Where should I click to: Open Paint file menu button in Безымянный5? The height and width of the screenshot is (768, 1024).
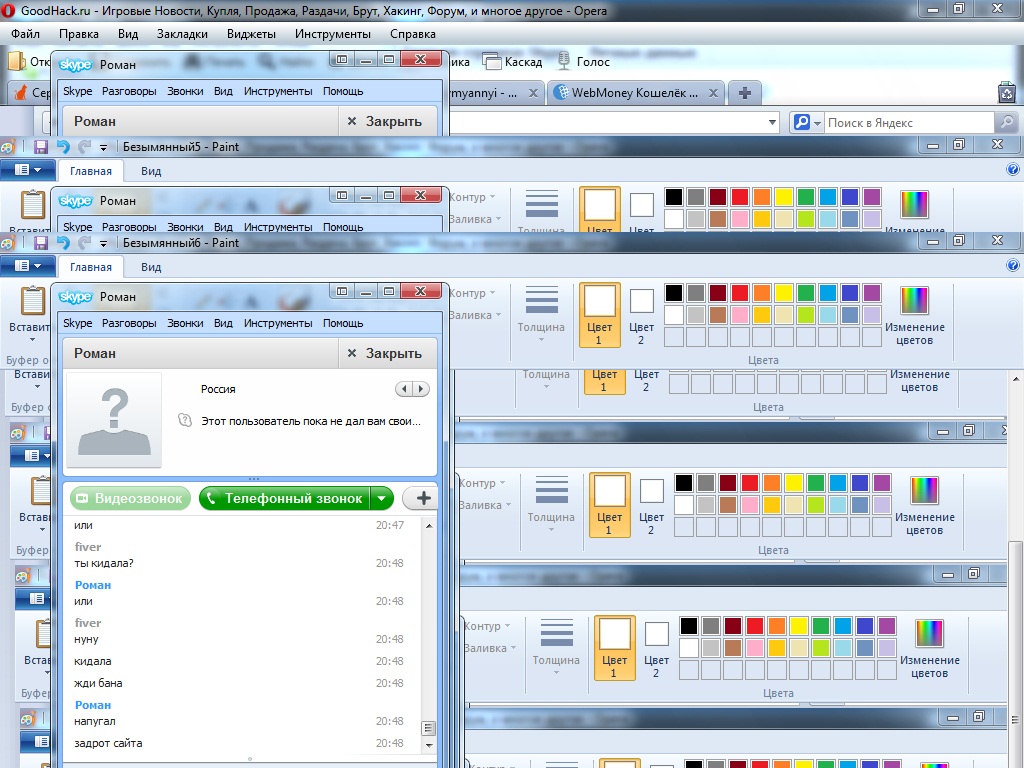tap(26, 170)
